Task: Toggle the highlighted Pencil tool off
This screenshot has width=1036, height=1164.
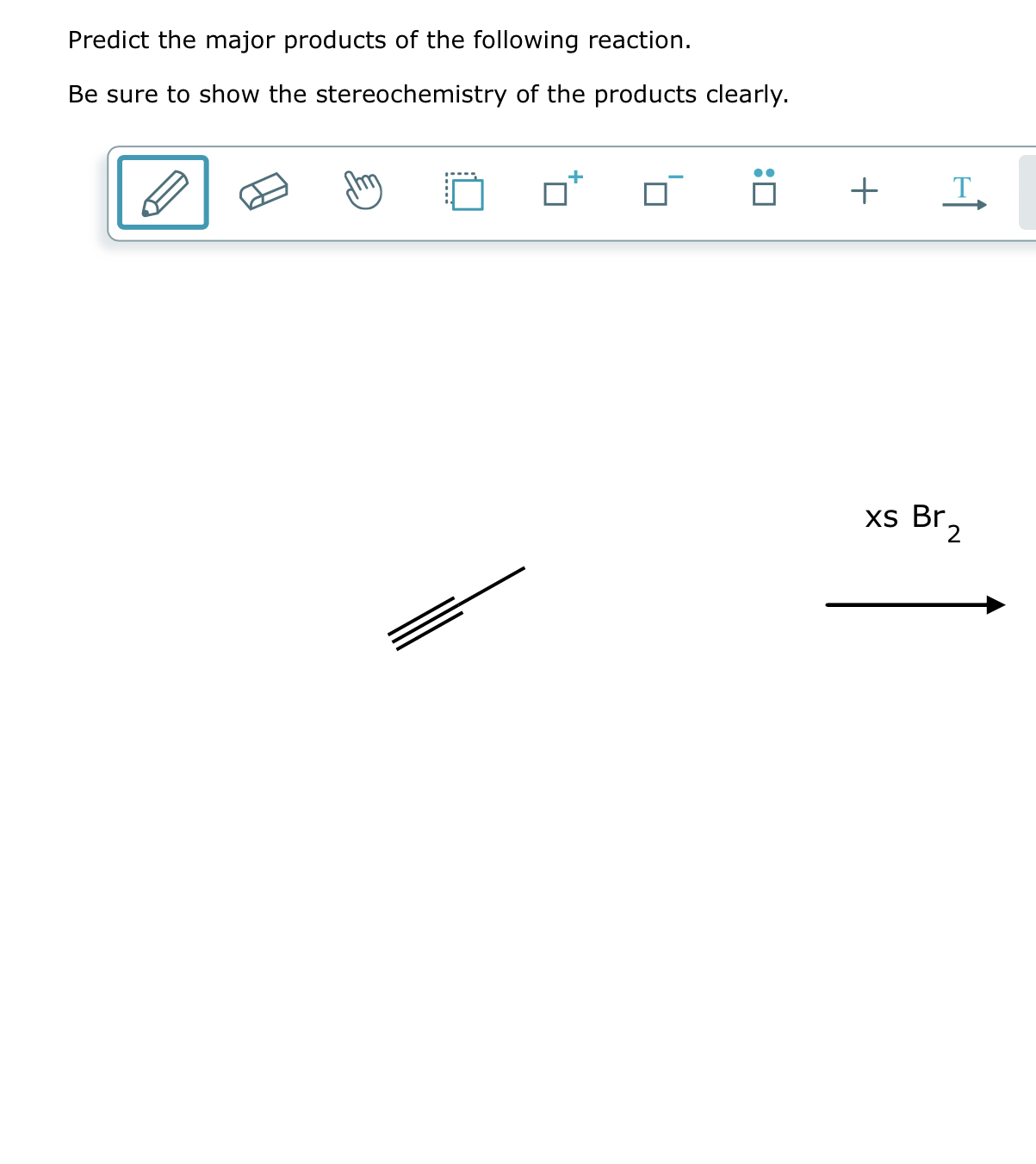Action: tap(162, 191)
